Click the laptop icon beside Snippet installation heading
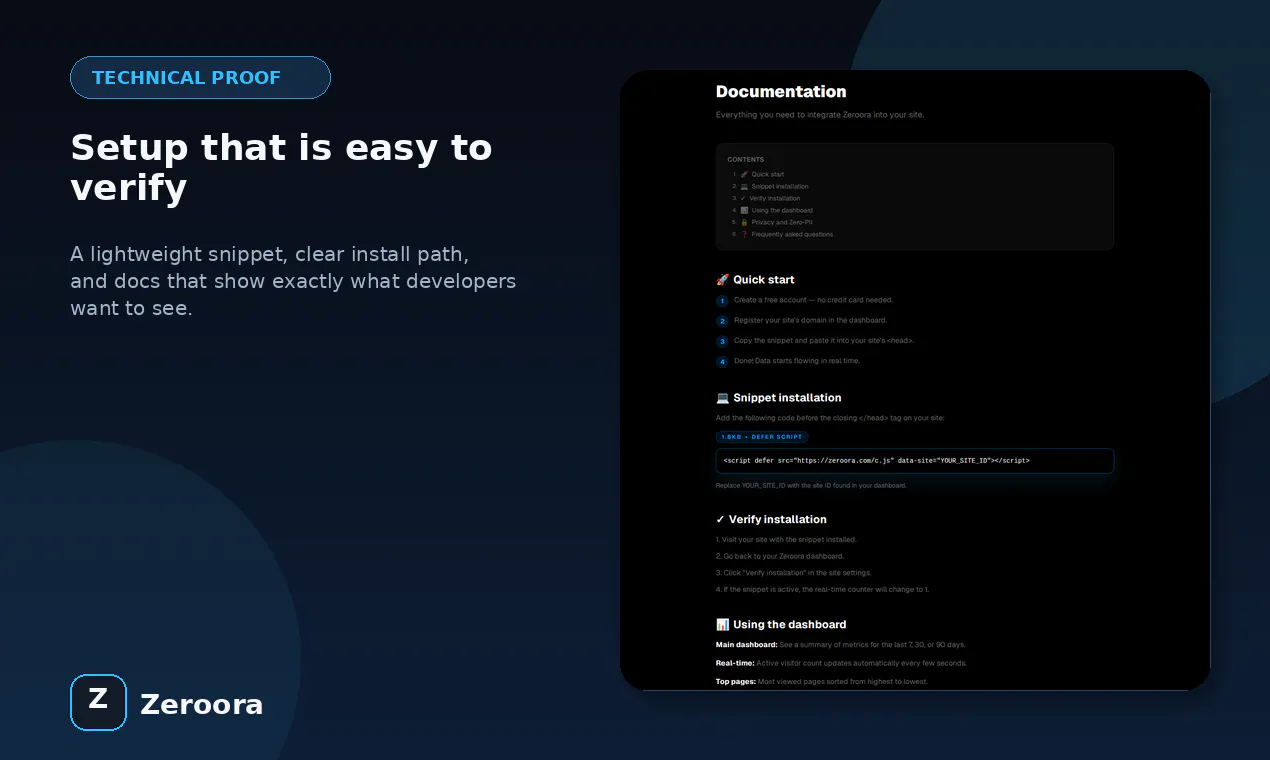1270x760 pixels. 723,398
